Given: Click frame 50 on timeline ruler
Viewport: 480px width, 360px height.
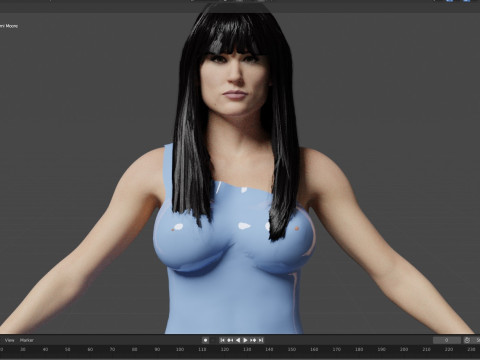Looking at the screenshot, I should 68,349.
